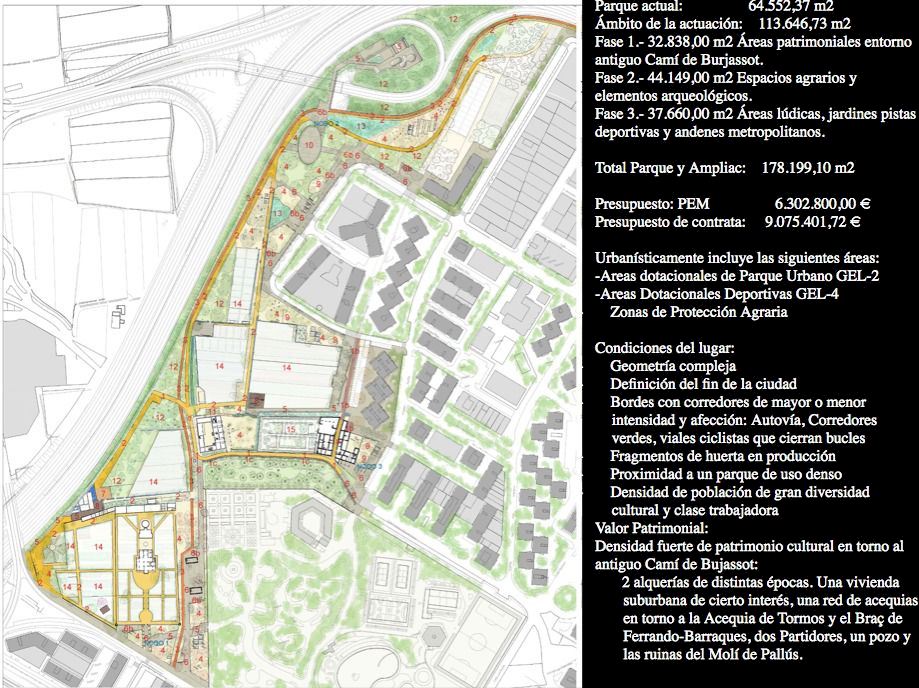The height and width of the screenshot is (688, 919).
Task: Click the small orange square labeled 7
Action: point(103,495)
